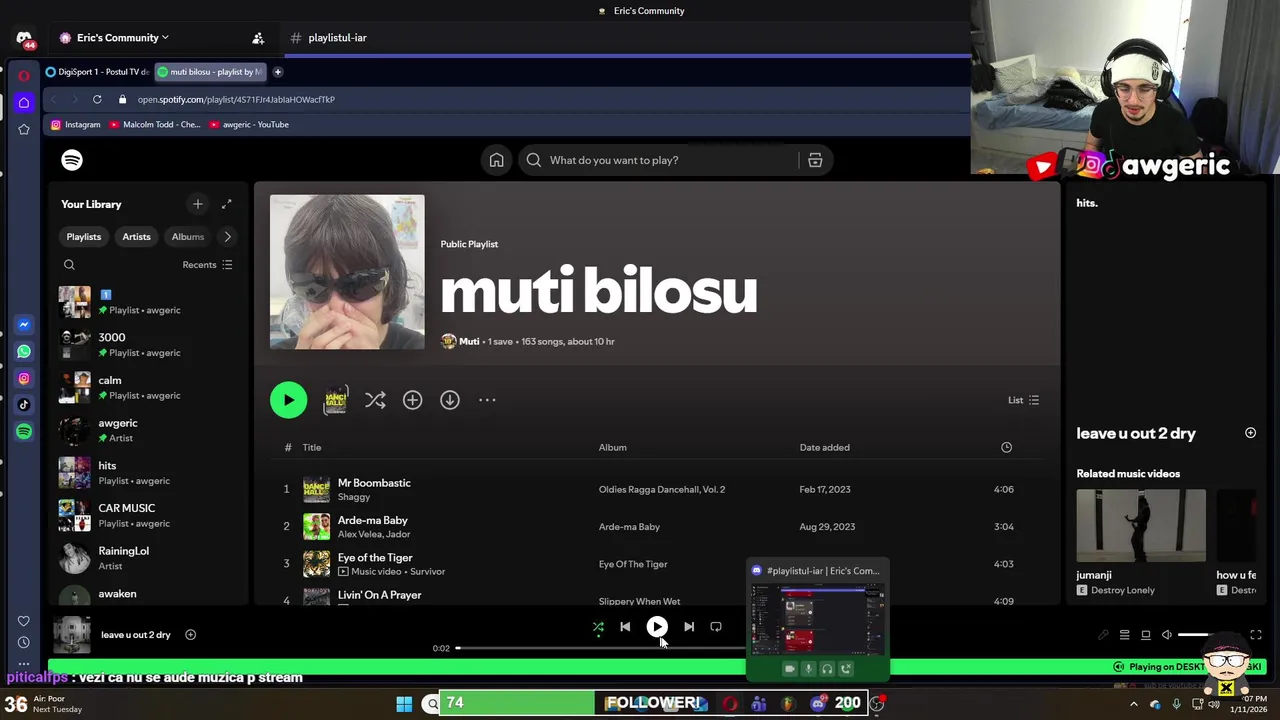Open Discord home icon with 44 badge

tap(25, 39)
